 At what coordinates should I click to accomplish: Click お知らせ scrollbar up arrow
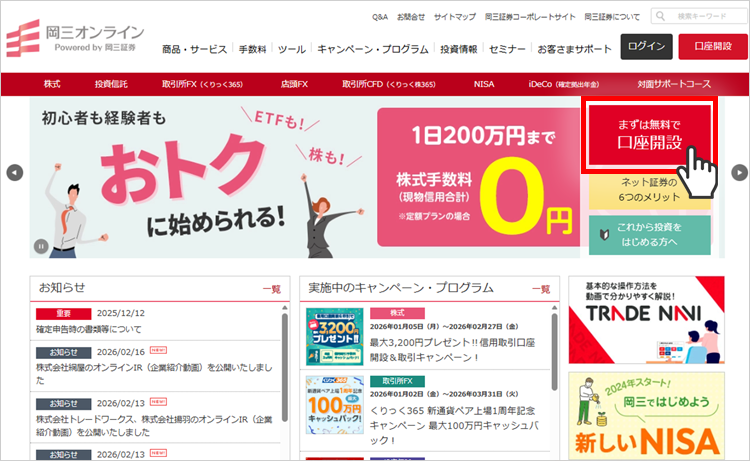tap(285, 308)
